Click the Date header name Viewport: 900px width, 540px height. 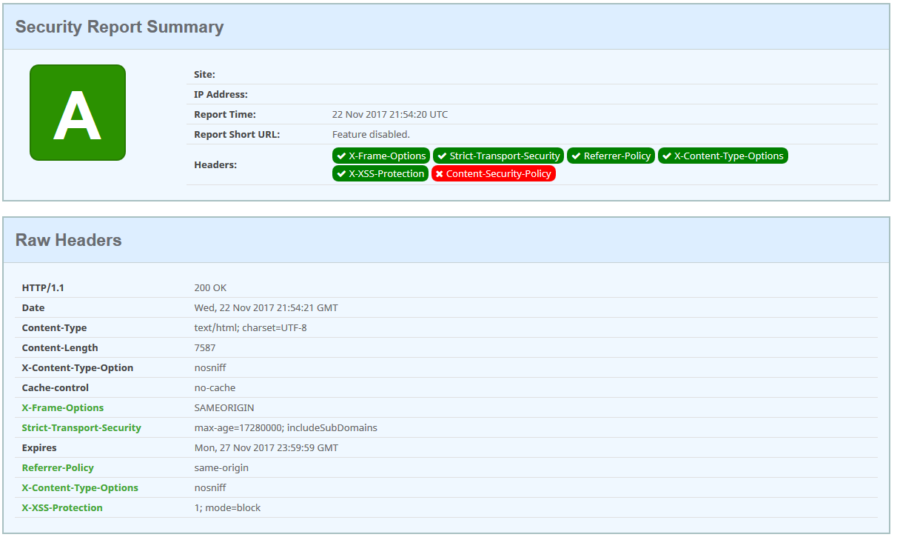(33, 308)
